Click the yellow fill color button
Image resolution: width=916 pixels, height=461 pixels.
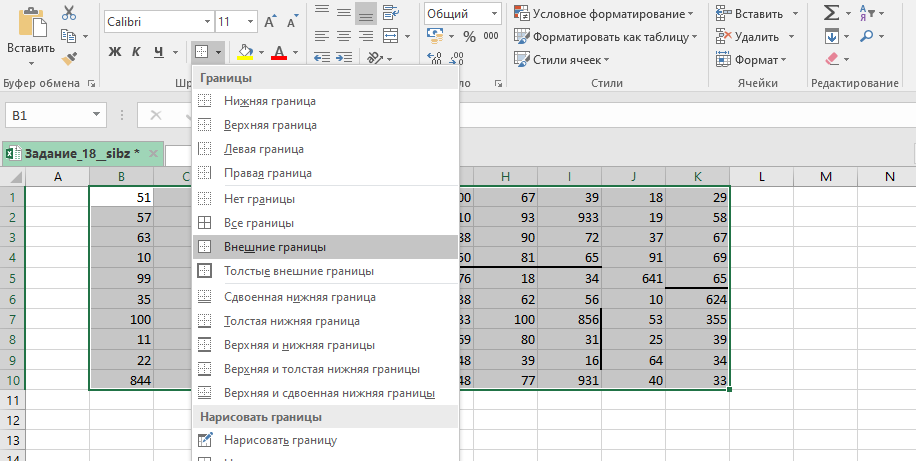[246, 51]
